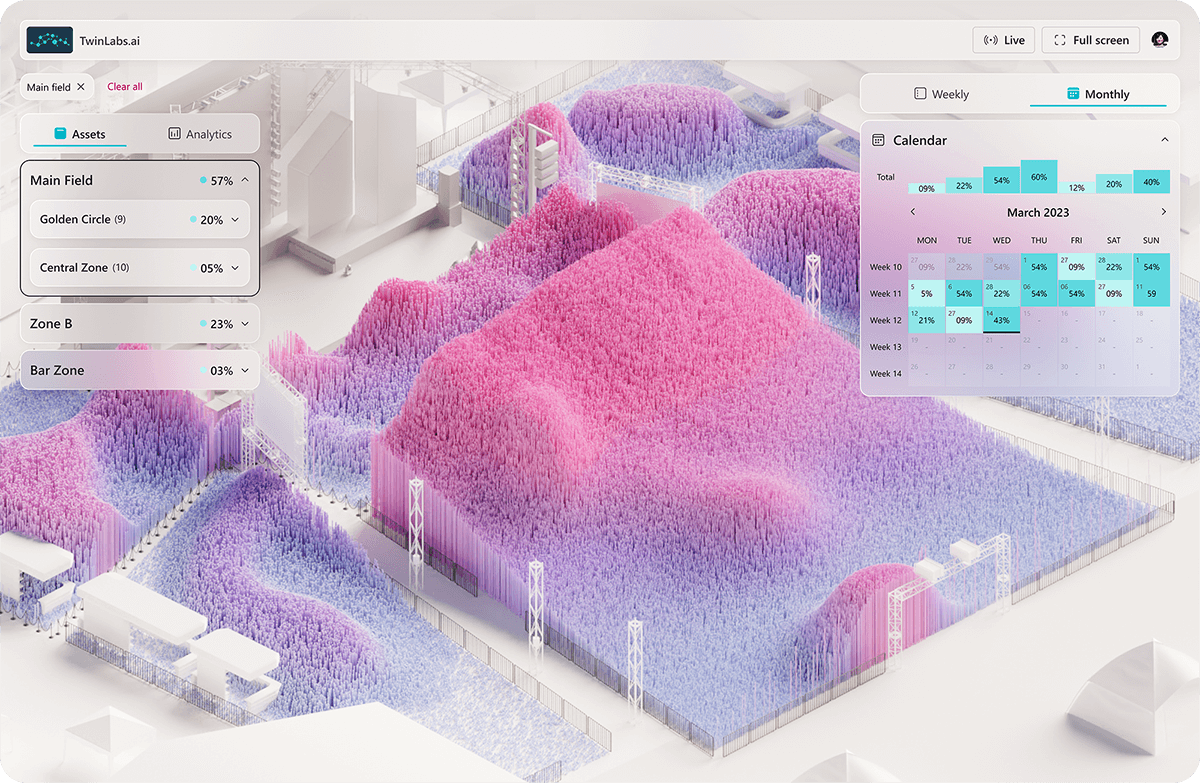
Task: Click the Assets panel icon
Action: click(62, 133)
